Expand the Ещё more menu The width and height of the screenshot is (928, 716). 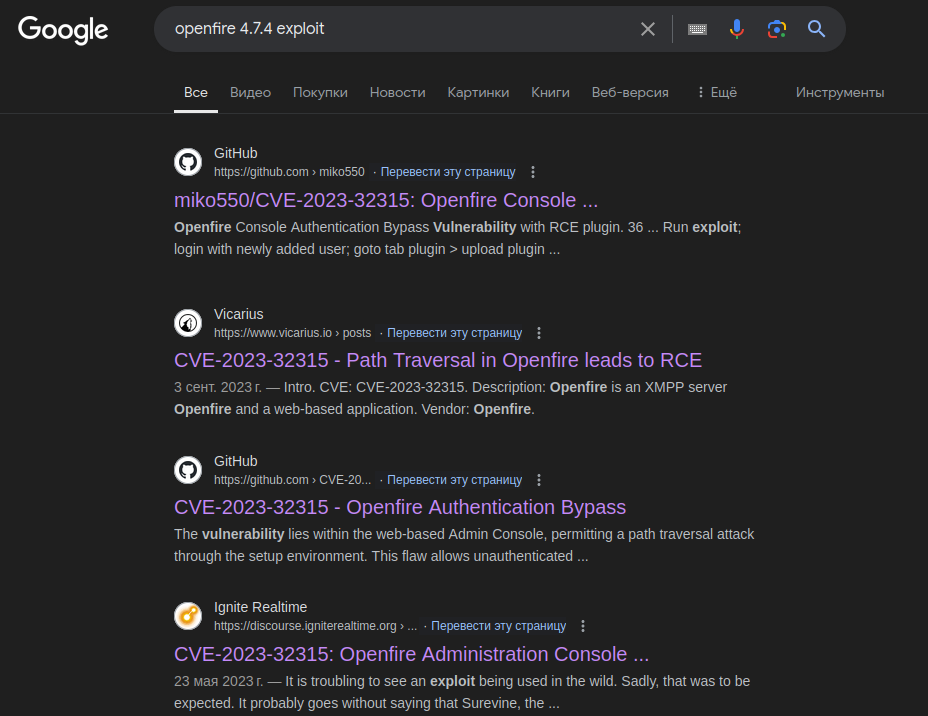click(717, 92)
